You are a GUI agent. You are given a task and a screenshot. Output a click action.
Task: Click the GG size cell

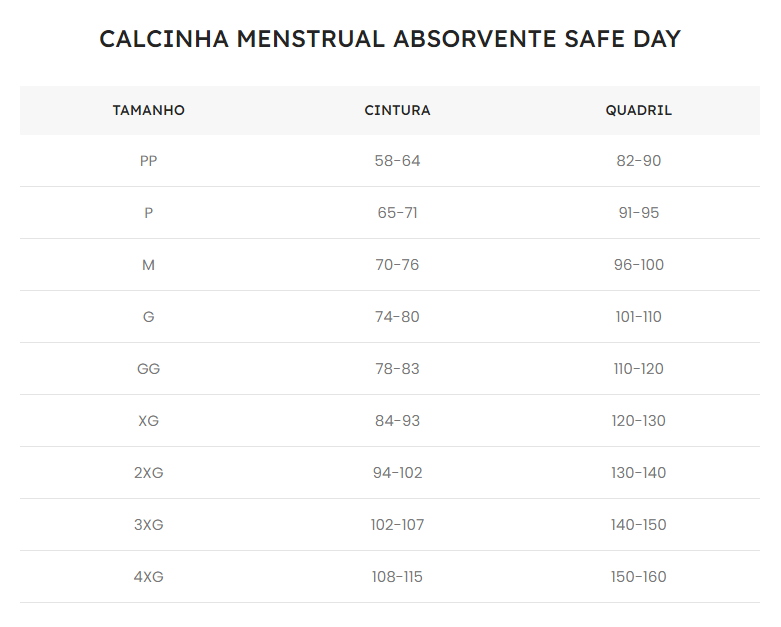point(148,369)
